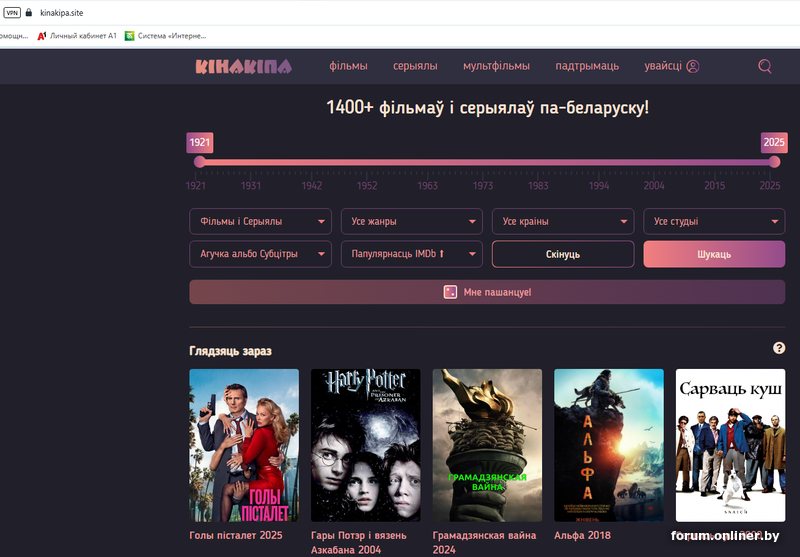Click the Голы пісталет 2025 title
The image size is (800, 557).
236,535
